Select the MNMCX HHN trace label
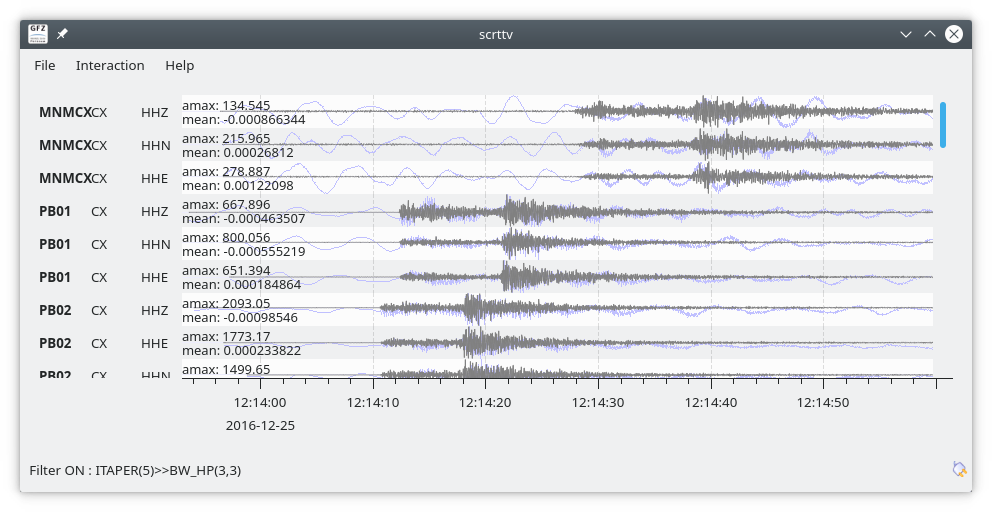992x512 pixels. click(104, 145)
